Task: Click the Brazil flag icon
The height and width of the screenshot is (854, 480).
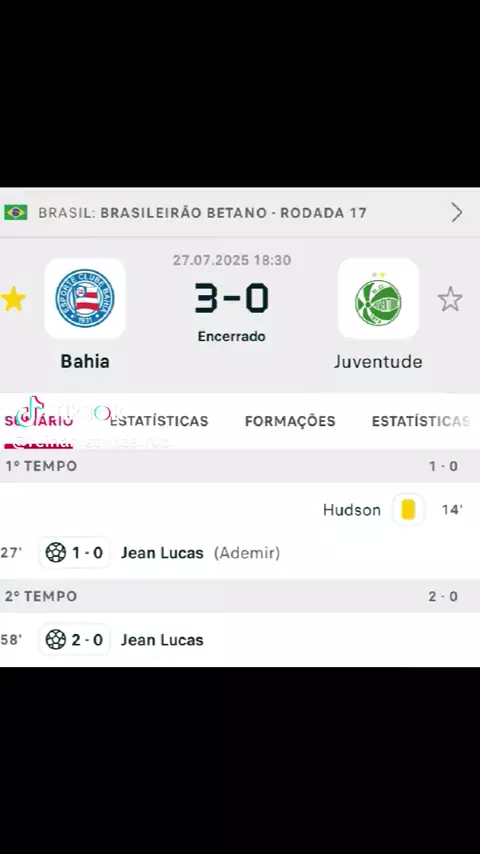Action: click(16, 212)
